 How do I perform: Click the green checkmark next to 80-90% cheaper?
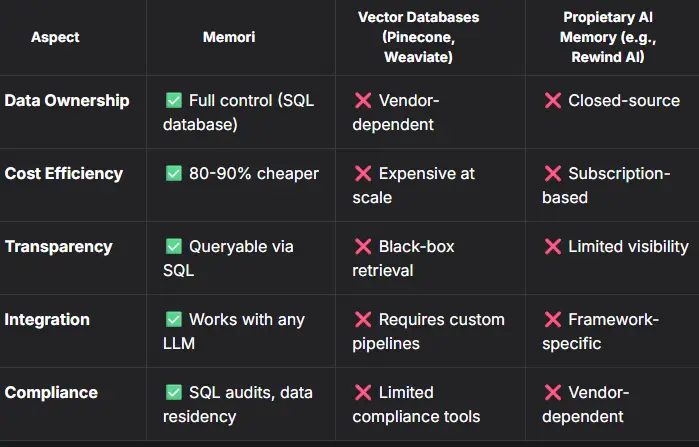pos(174,173)
